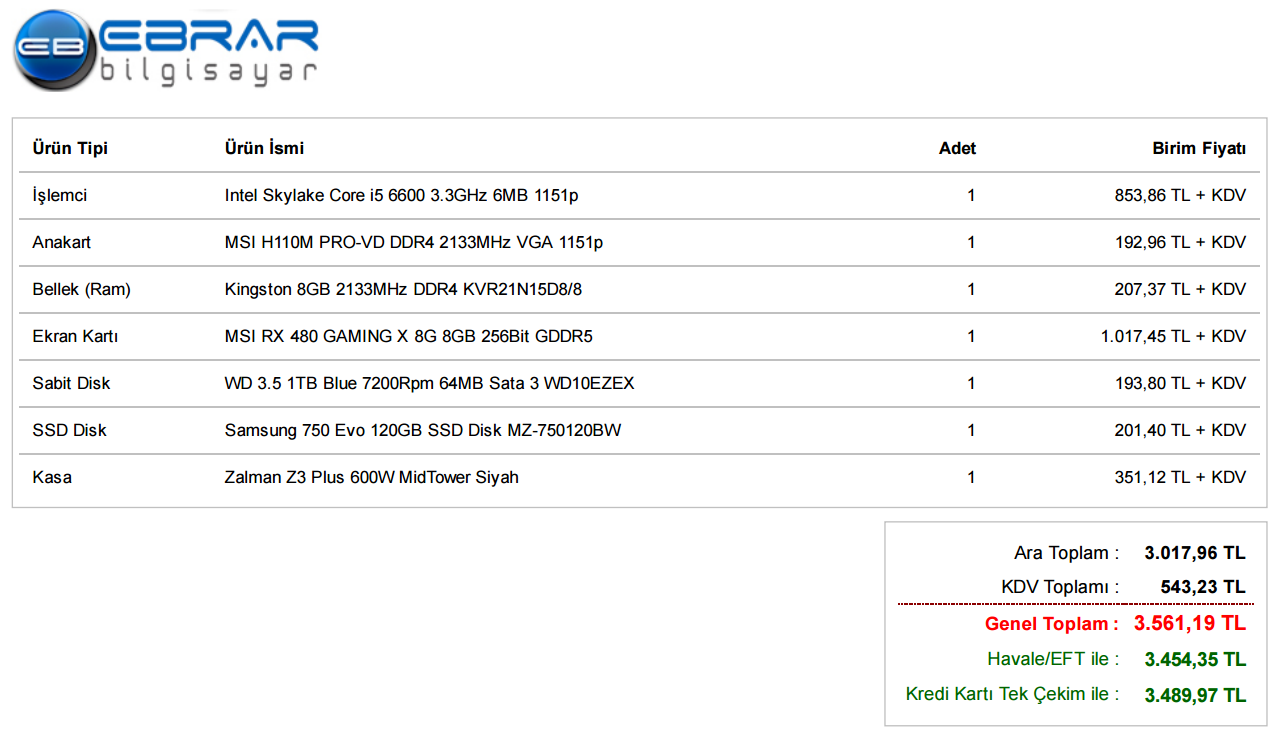
Task: Click the Bellek (Ram) product type cell
Action: click(x=82, y=289)
